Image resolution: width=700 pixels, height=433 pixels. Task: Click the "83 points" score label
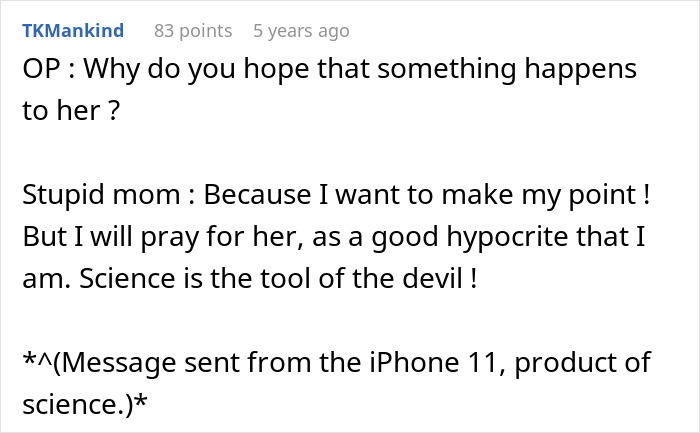click(192, 31)
